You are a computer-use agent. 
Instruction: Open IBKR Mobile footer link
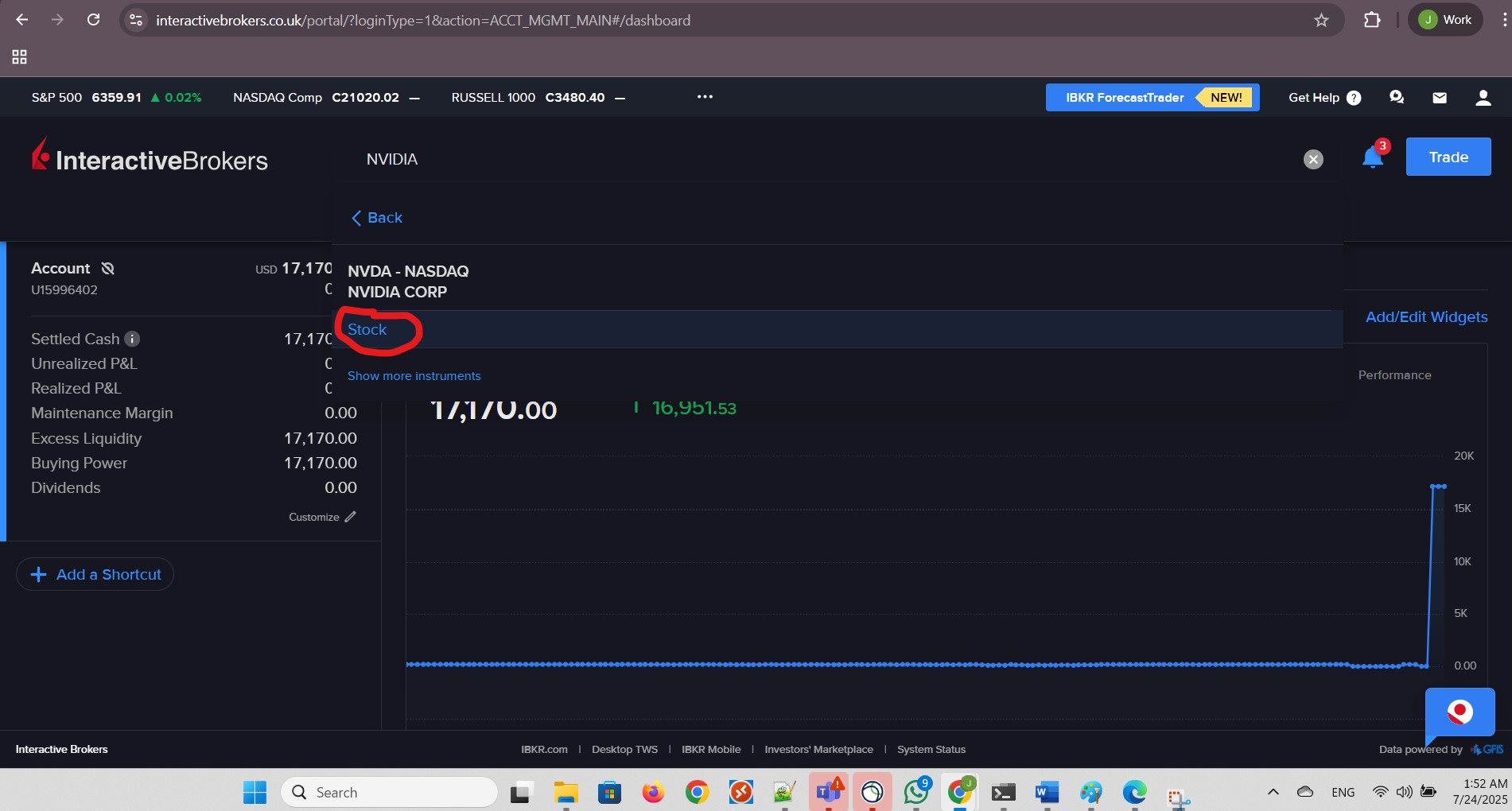point(711,749)
